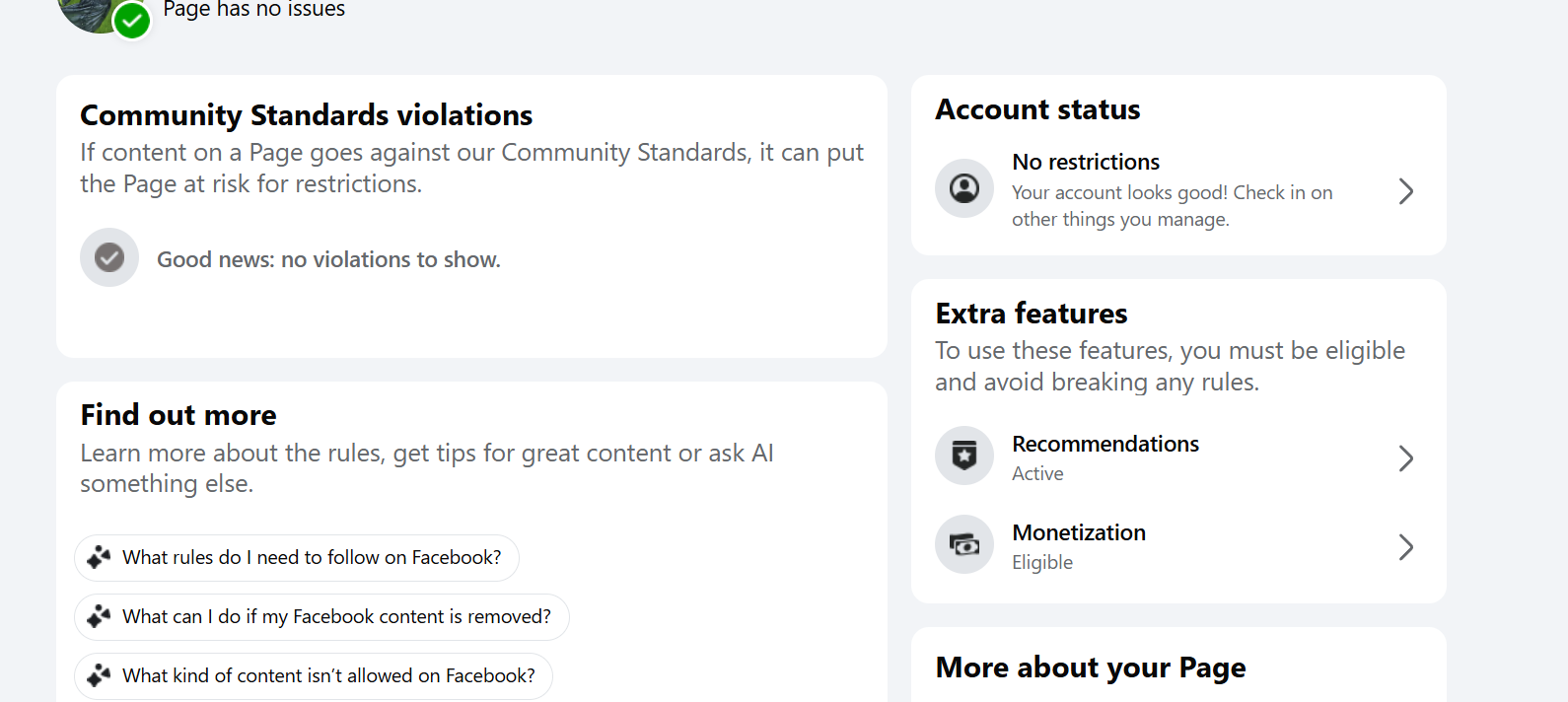Click the 'Page has no issues' status text
The image size is (1568, 702).
click(x=253, y=10)
